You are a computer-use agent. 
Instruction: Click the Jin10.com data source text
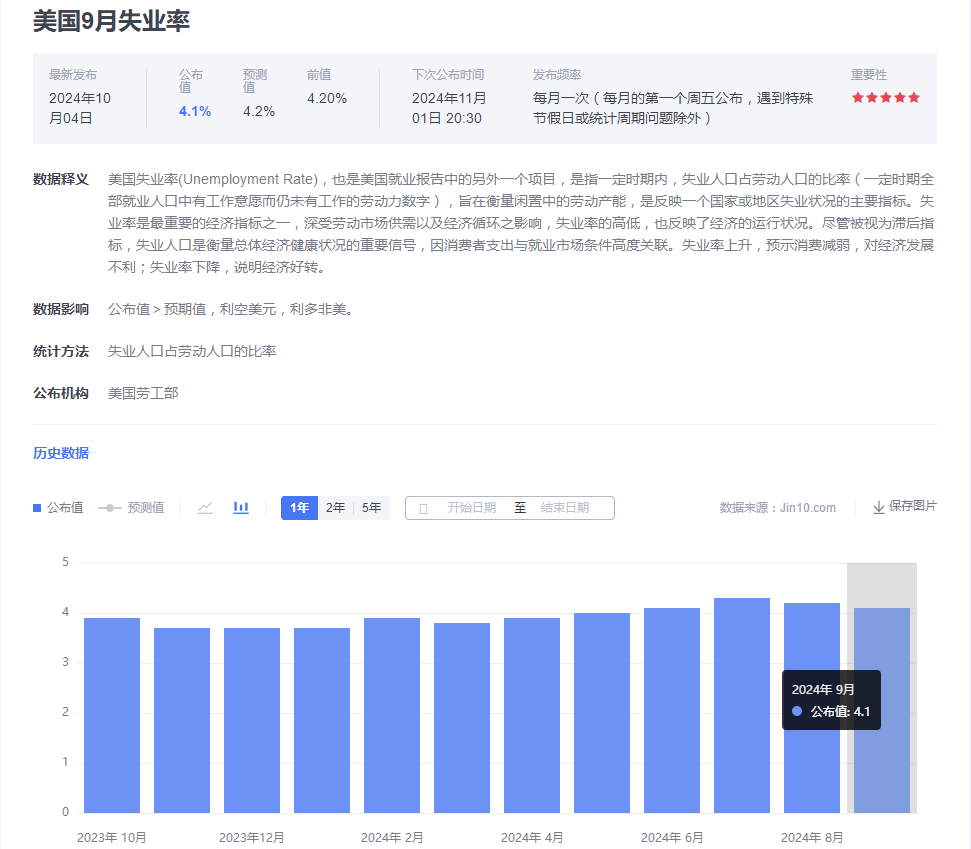[x=807, y=508]
